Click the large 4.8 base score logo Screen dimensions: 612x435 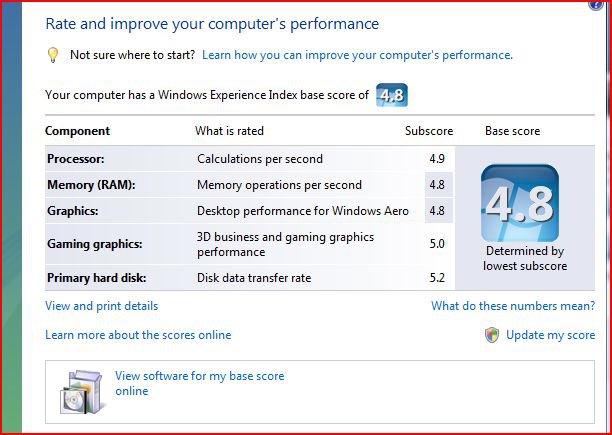[520, 203]
